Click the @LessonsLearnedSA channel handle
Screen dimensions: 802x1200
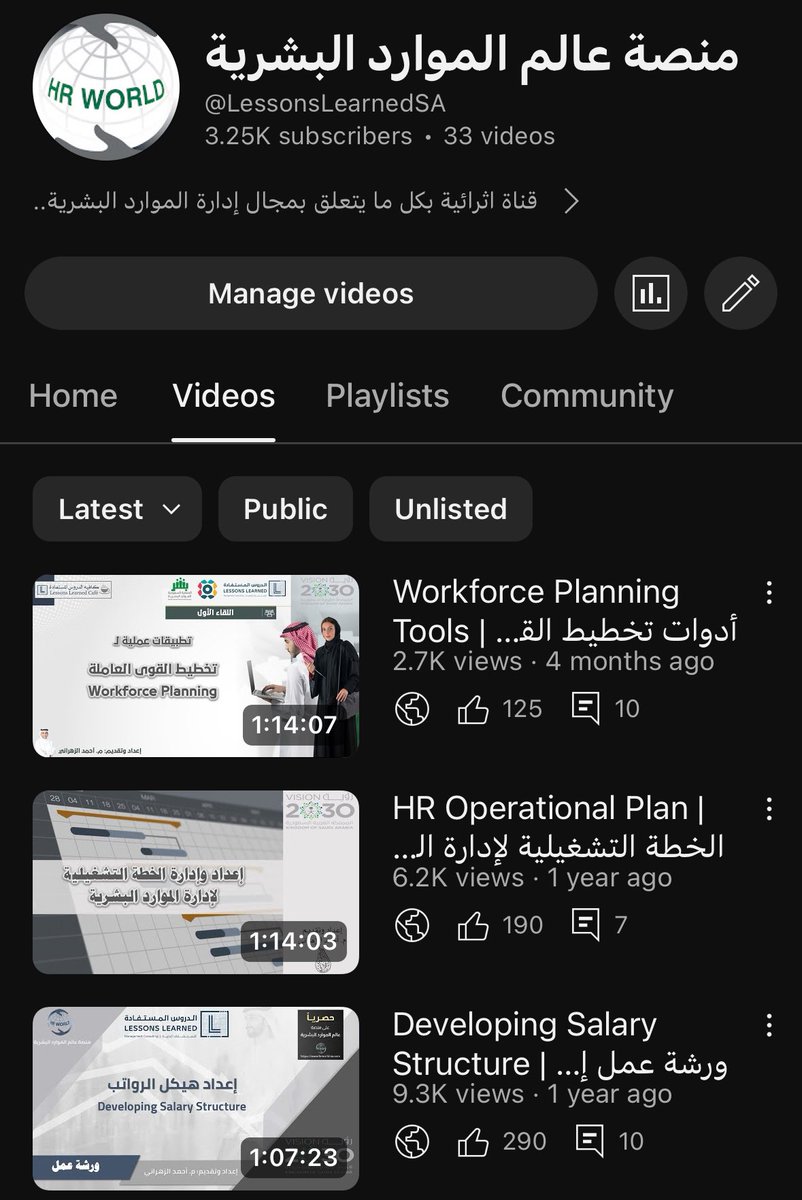click(325, 104)
